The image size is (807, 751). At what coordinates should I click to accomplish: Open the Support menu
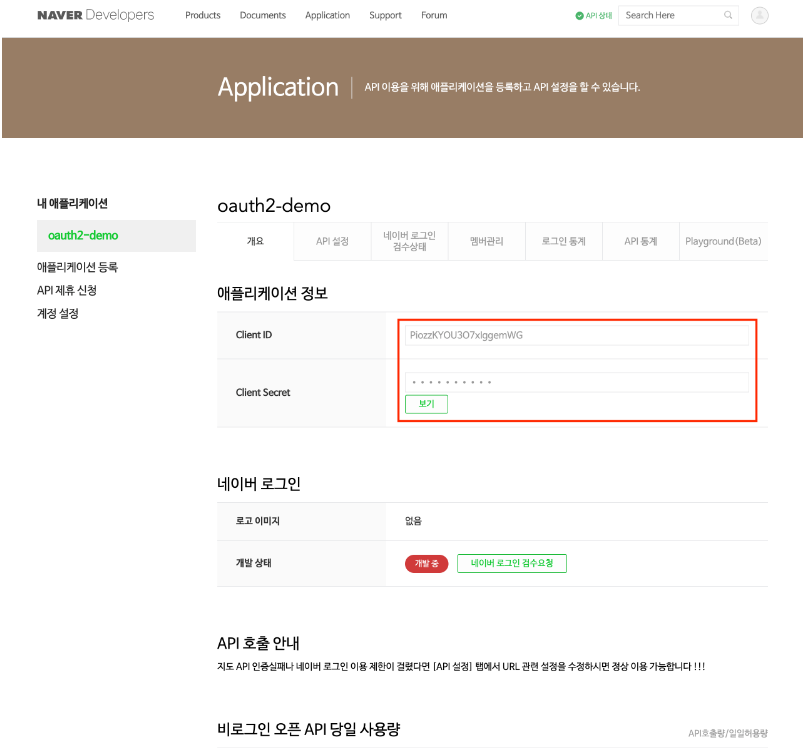pyautogui.click(x=385, y=15)
